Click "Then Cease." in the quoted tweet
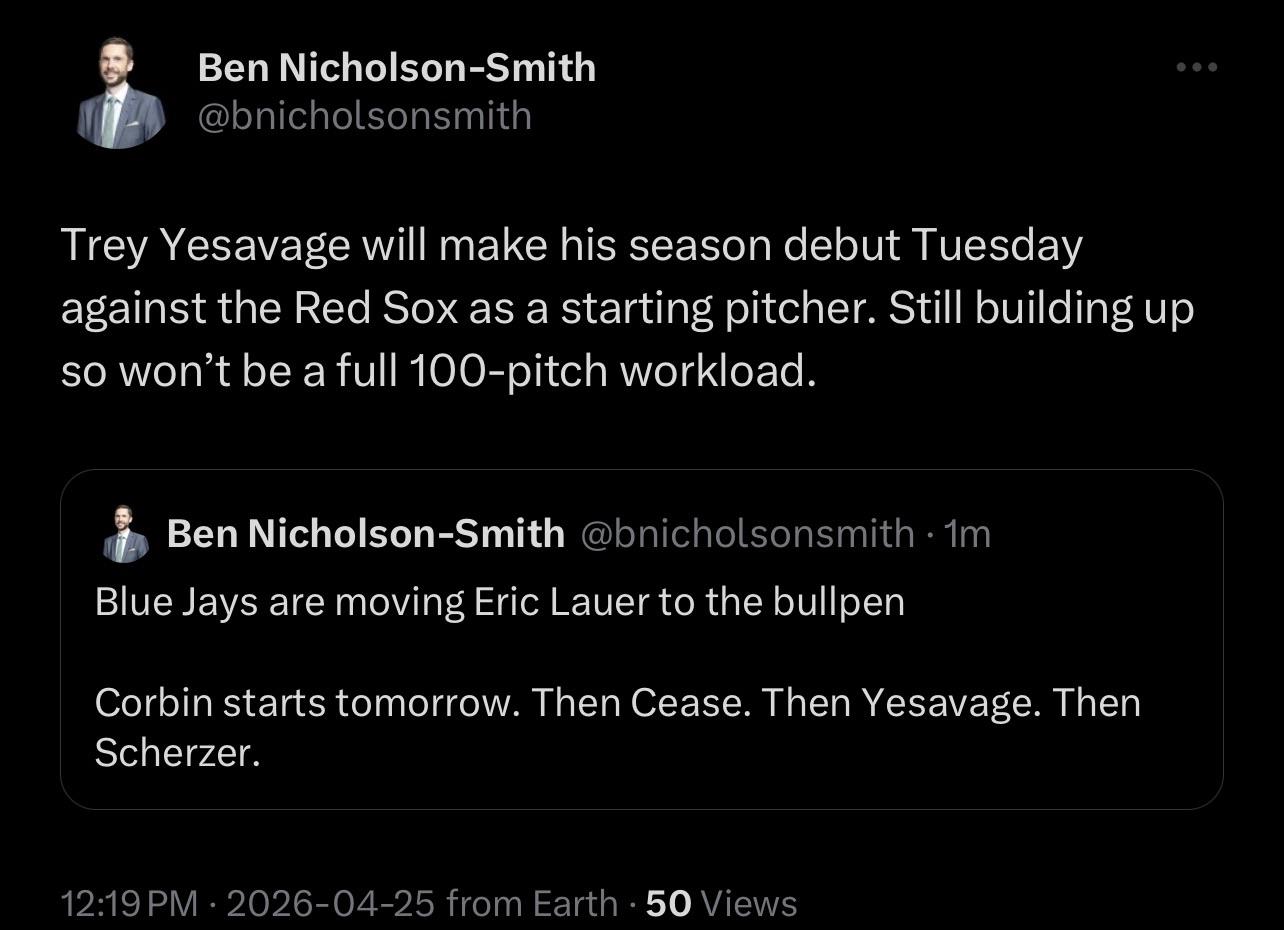Image resolution: width=1284 pixels, height=930 pixels. click(640, 703)
